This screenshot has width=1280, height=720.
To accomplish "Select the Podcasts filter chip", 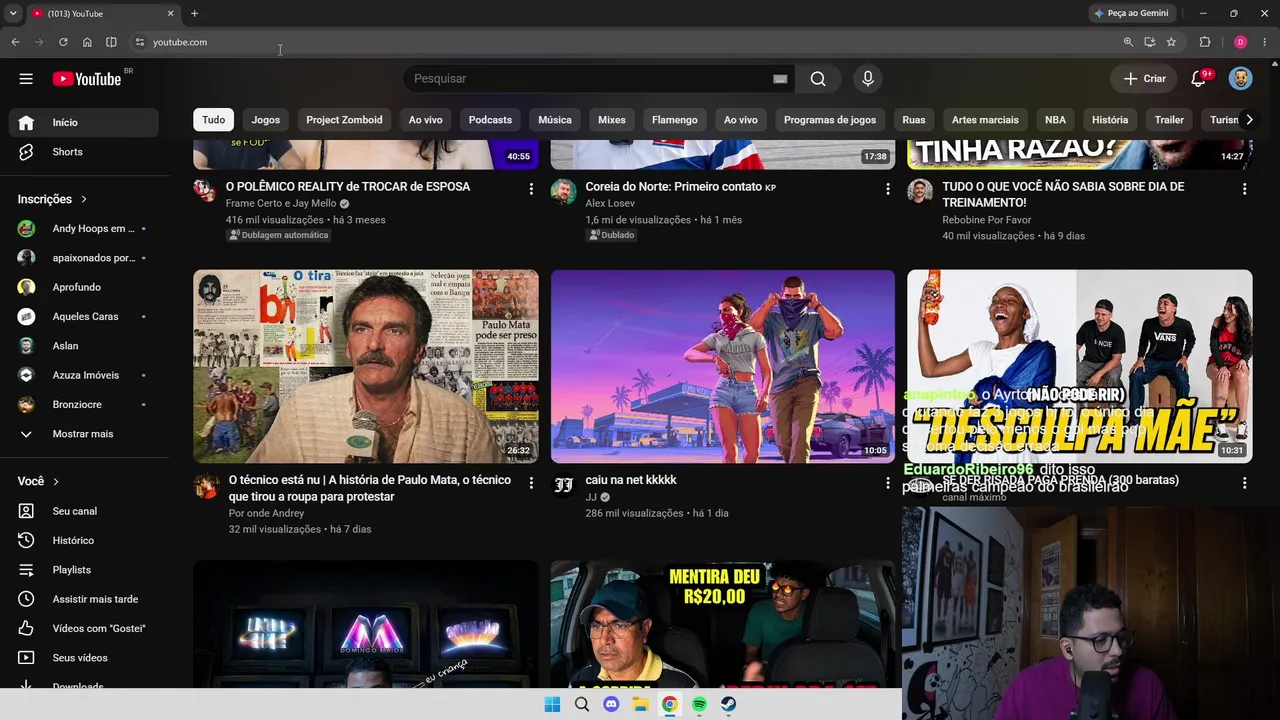I will point(490,120).
